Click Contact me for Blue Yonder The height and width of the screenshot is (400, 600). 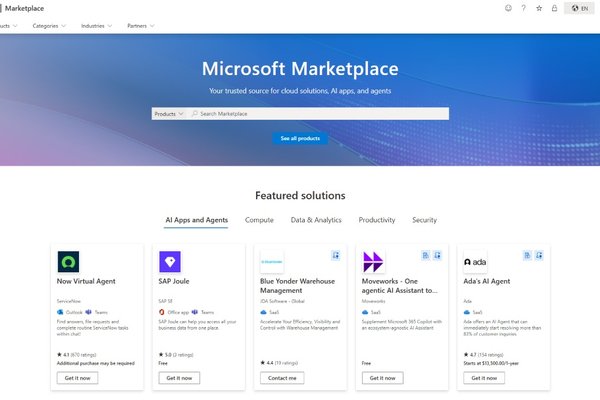(x=282, y=378)
